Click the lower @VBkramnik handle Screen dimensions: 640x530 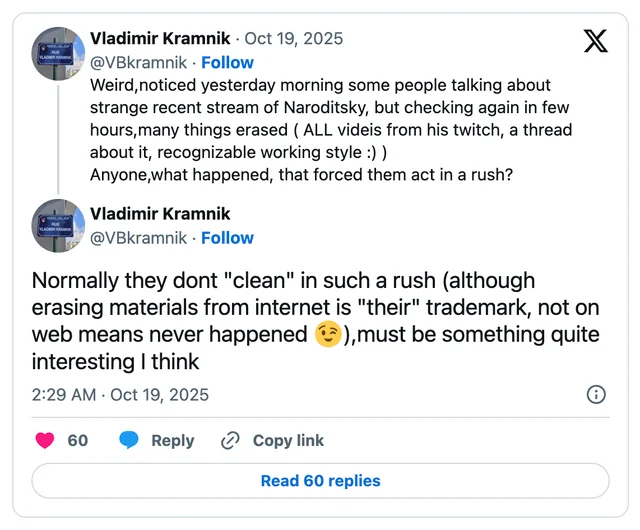click(x=138, y=238)
